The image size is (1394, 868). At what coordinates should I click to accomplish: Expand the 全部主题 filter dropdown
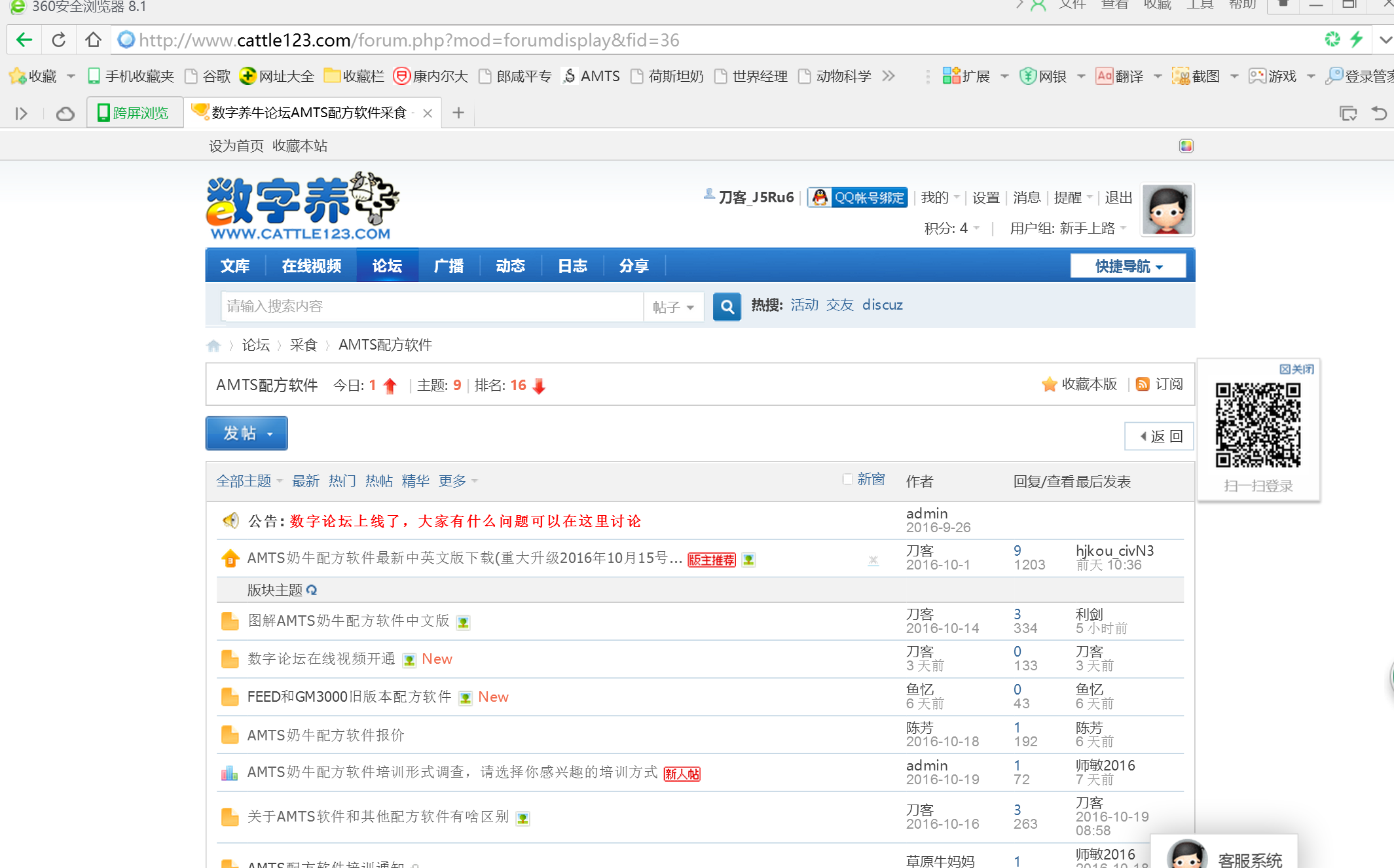click(249, 481)
